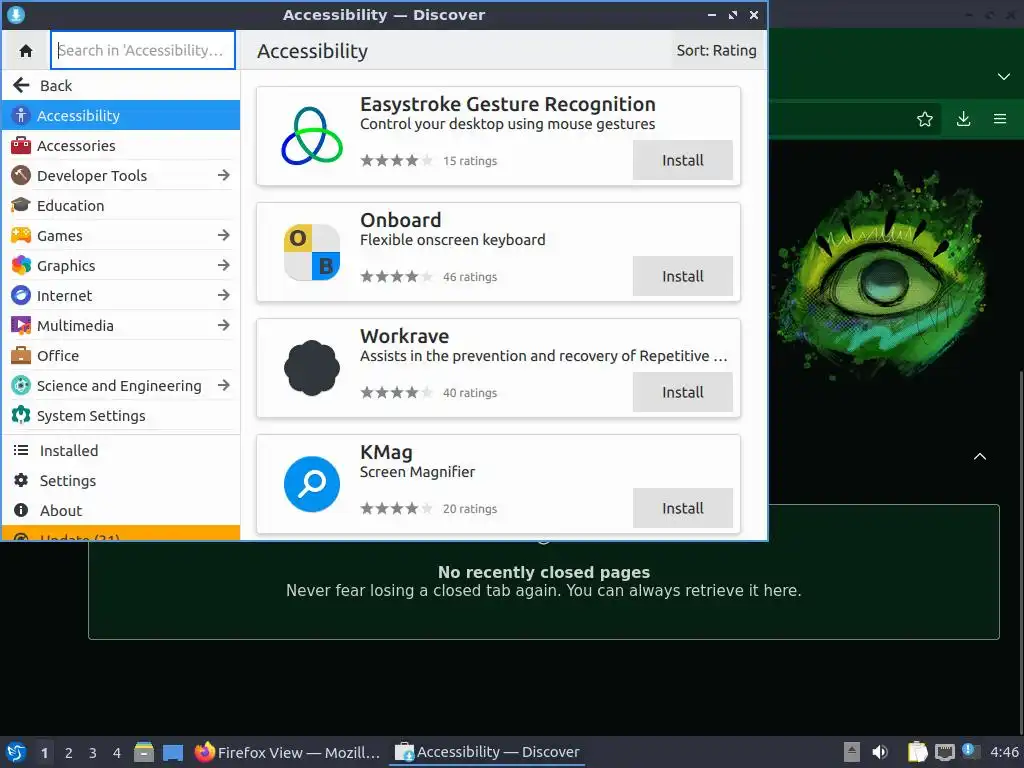Open the Accessories category
This screenshot has width=1024, height=768.
click(121, 146)
